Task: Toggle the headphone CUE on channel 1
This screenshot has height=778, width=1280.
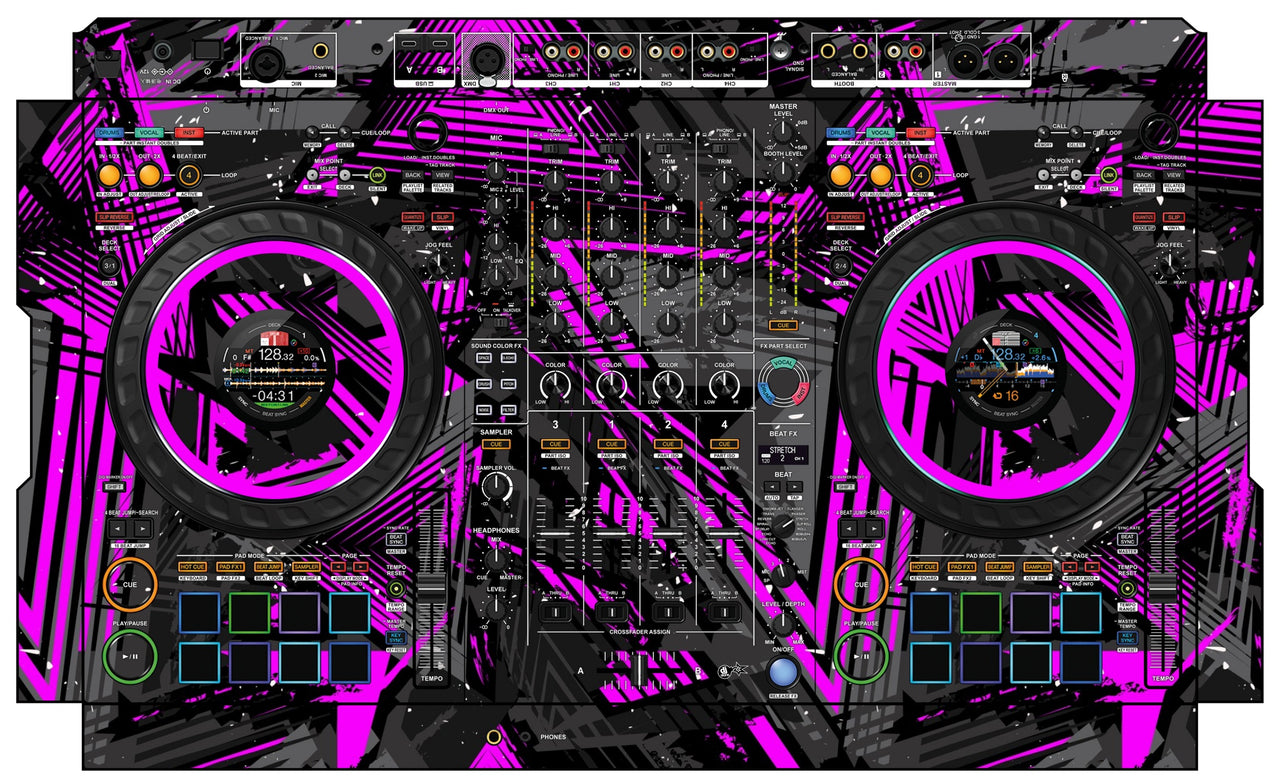Action: (611, 443)
